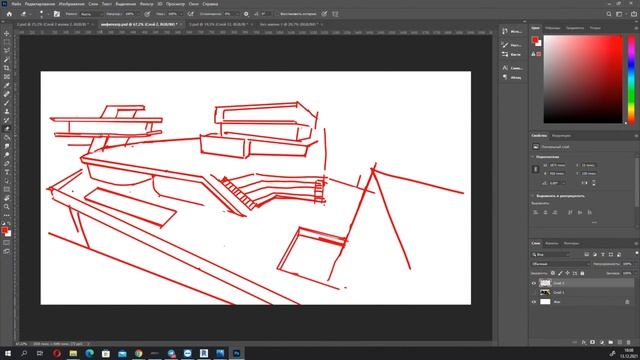
Task: Select the Lasso tool
Action: (x=7, y=50)
